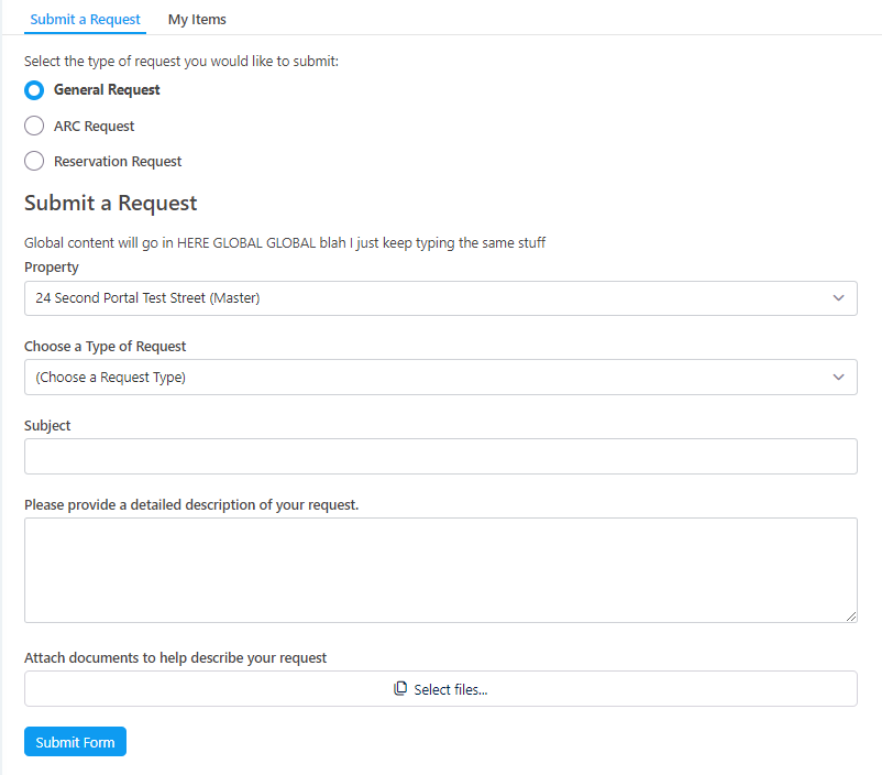Screen dimensions: 882x775
Task: Click the Request Type dropdown chevron arrow
Action: (838, 377)
